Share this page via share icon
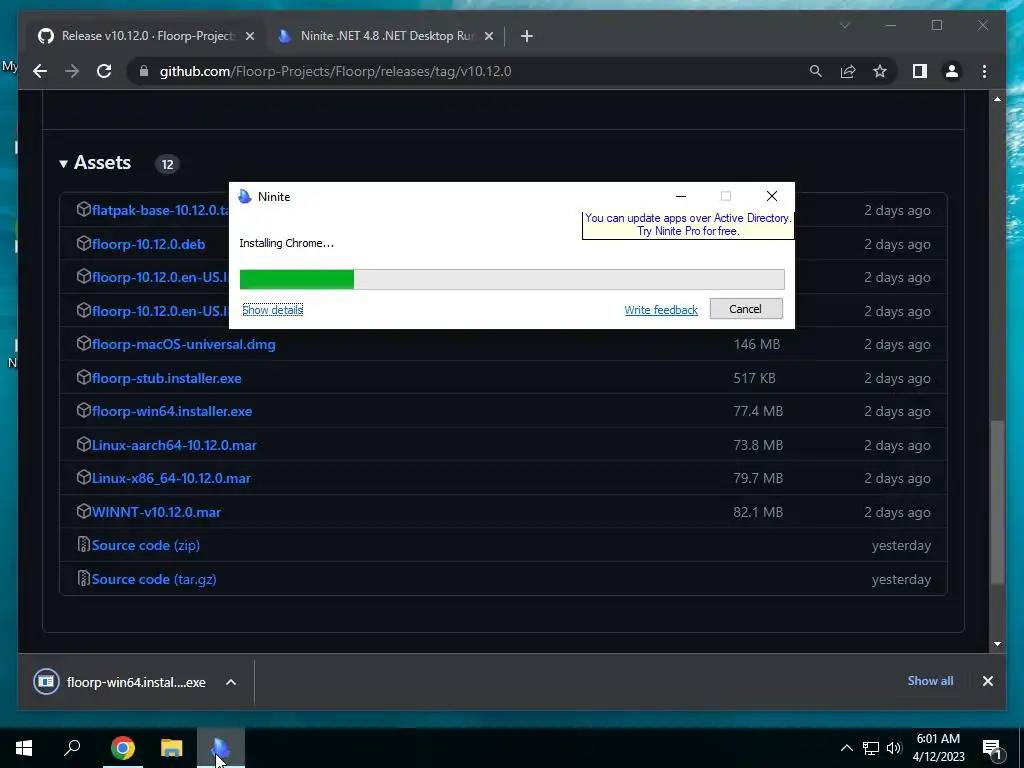This screenshot has height=768, width=1024. click(x=848, y=71)
